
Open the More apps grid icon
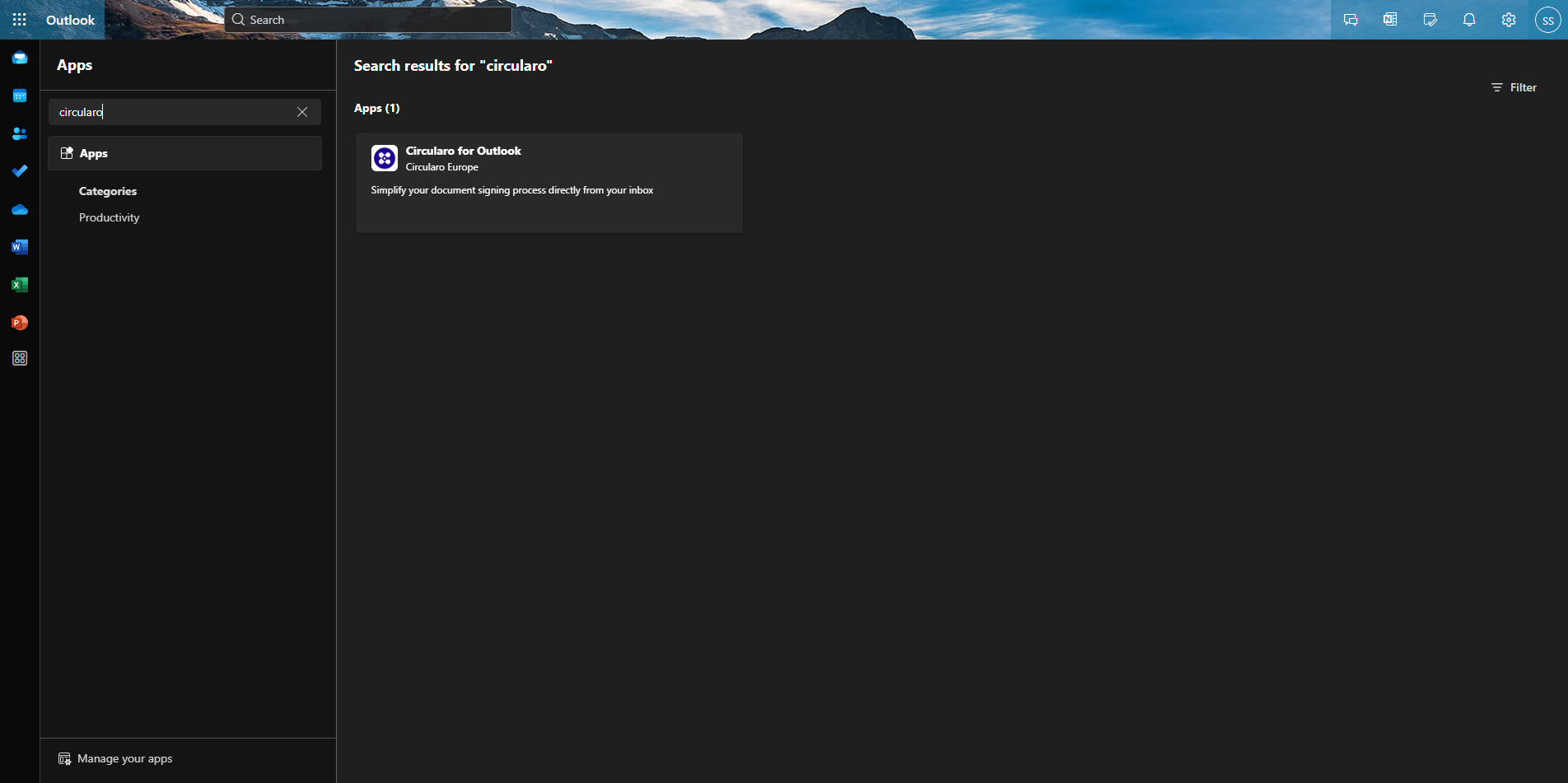coord(19,358)
